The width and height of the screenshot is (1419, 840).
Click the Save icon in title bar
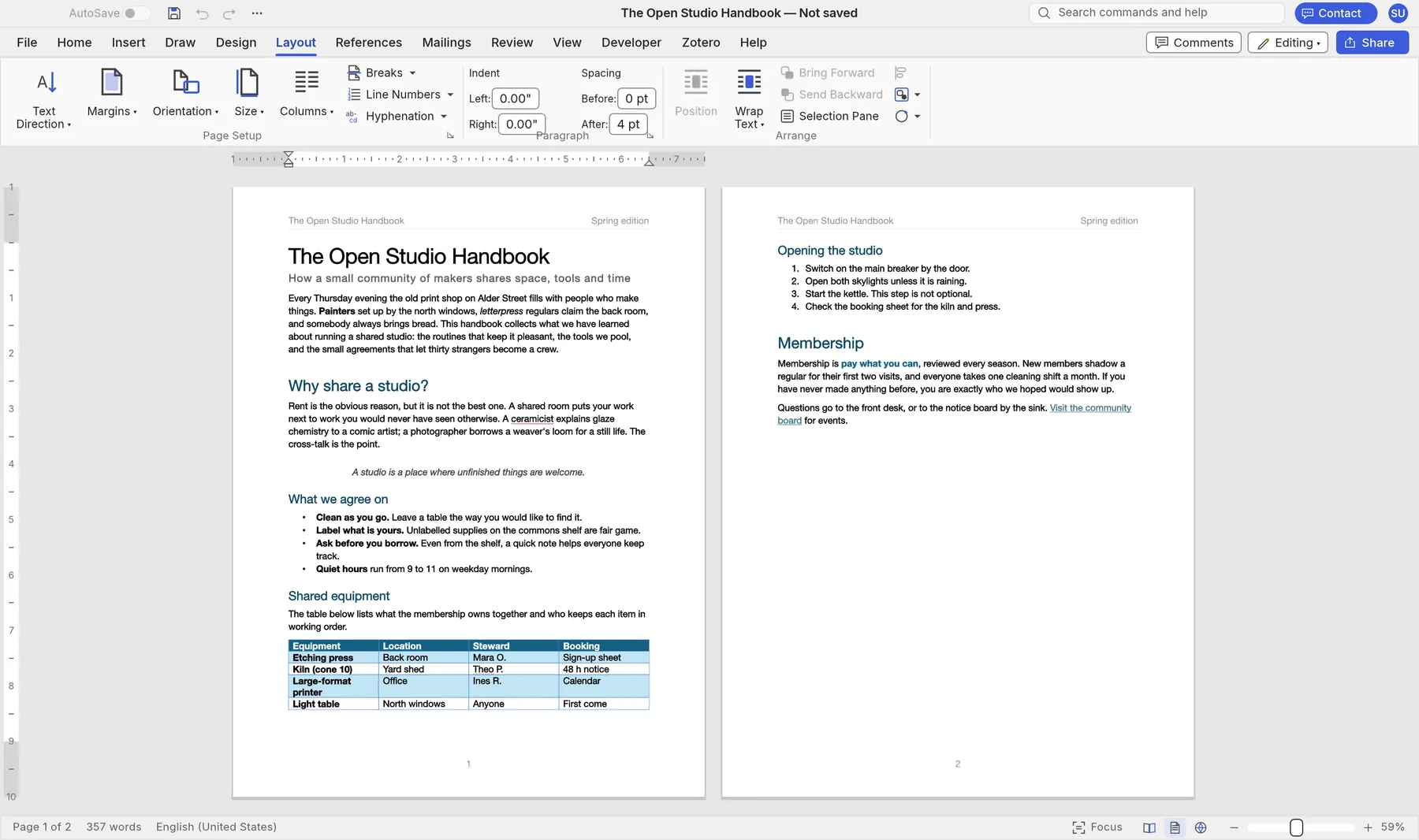coord(174,13)
